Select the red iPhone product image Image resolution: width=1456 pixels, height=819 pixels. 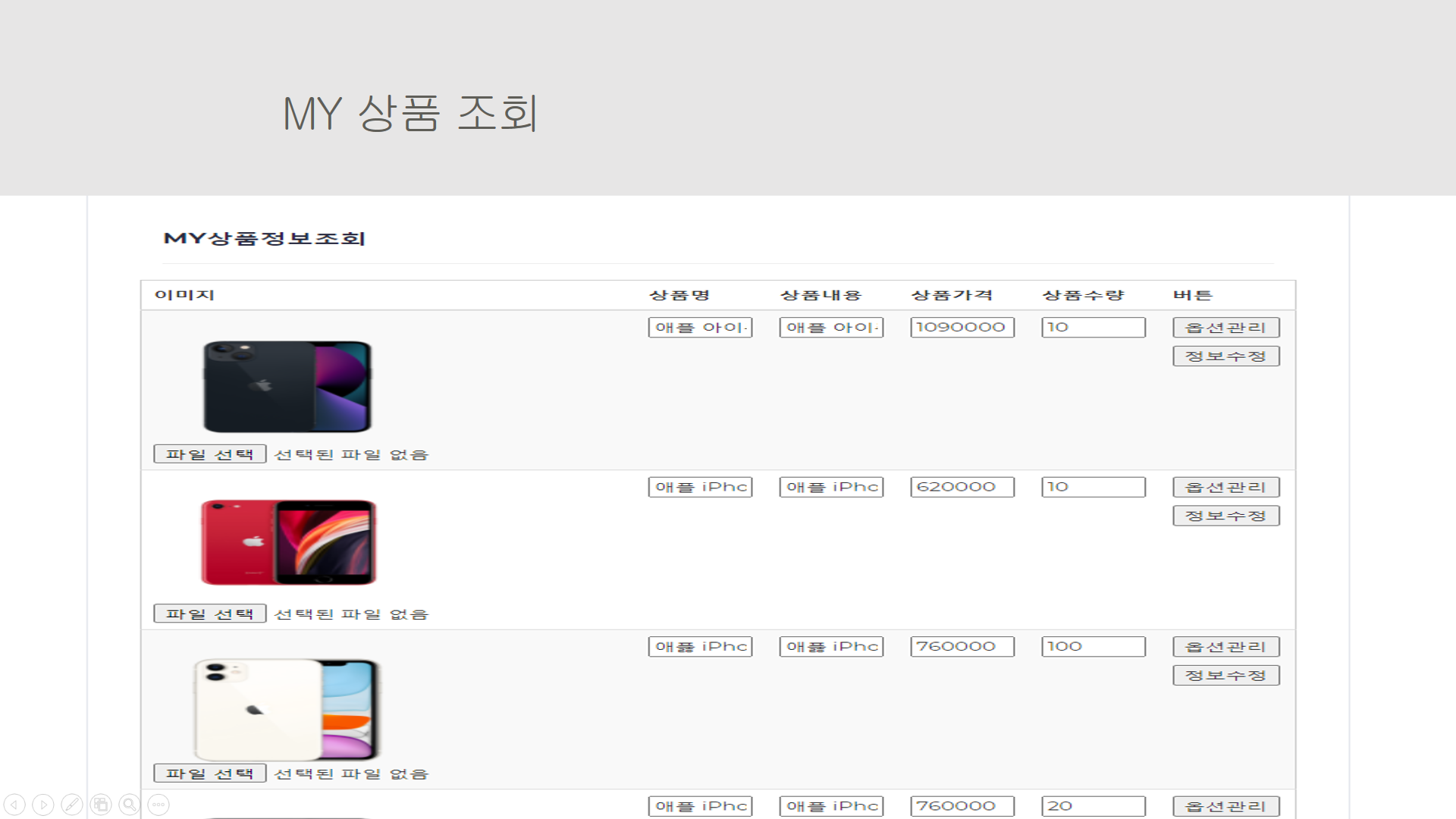288,542
